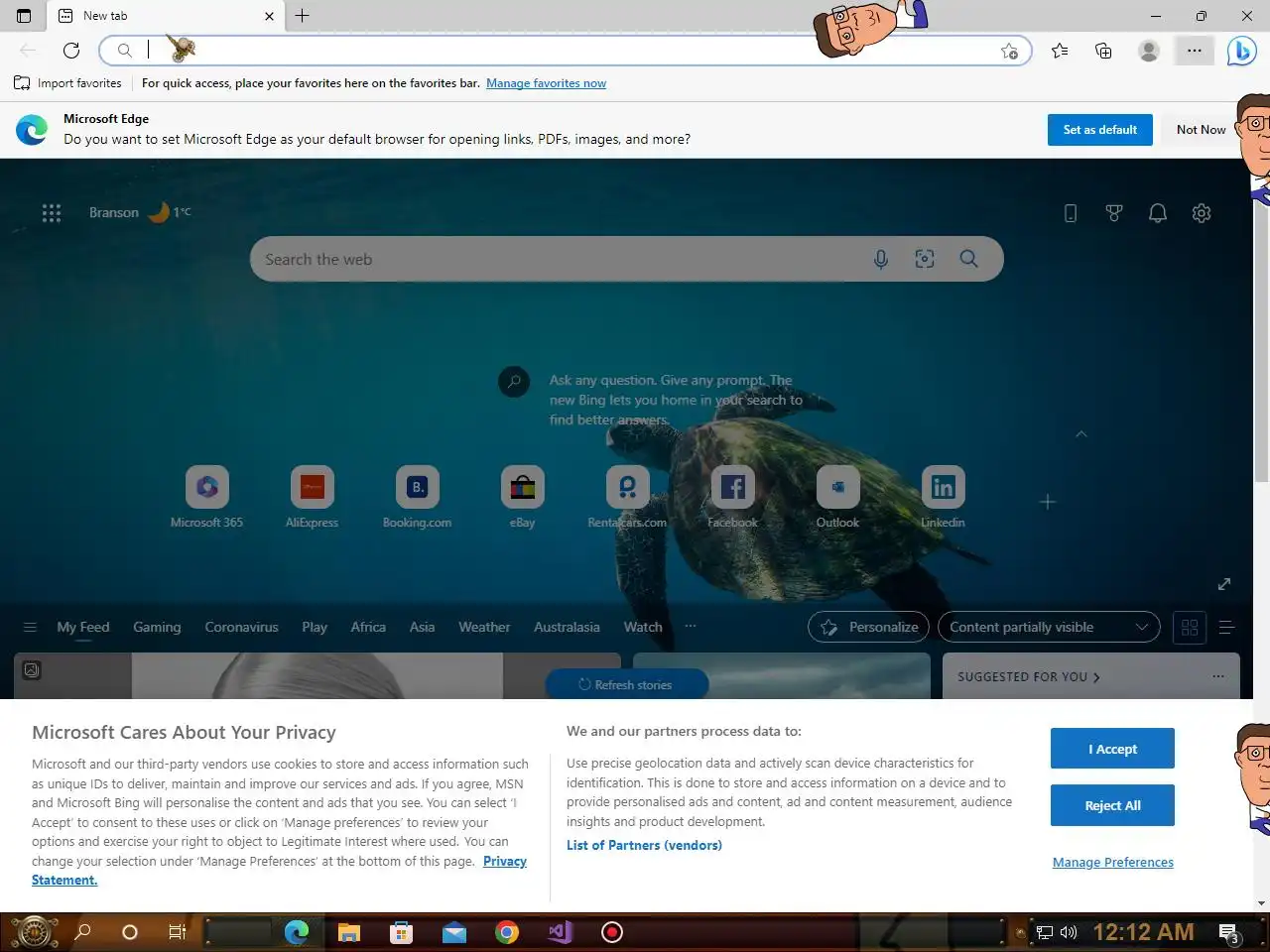Open the feed hamburger menu
The width and height of the screenshot is (1270, 952).
click(x=30, y=627)
